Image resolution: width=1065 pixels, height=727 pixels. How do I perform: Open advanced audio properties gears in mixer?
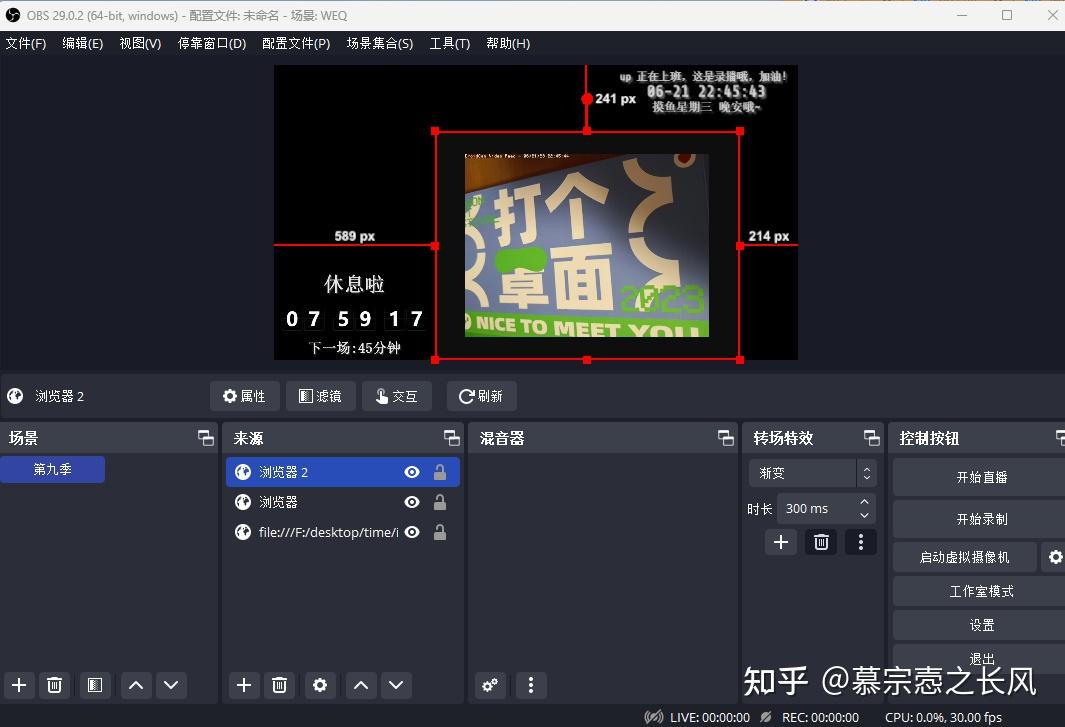(x=490, y=685)
